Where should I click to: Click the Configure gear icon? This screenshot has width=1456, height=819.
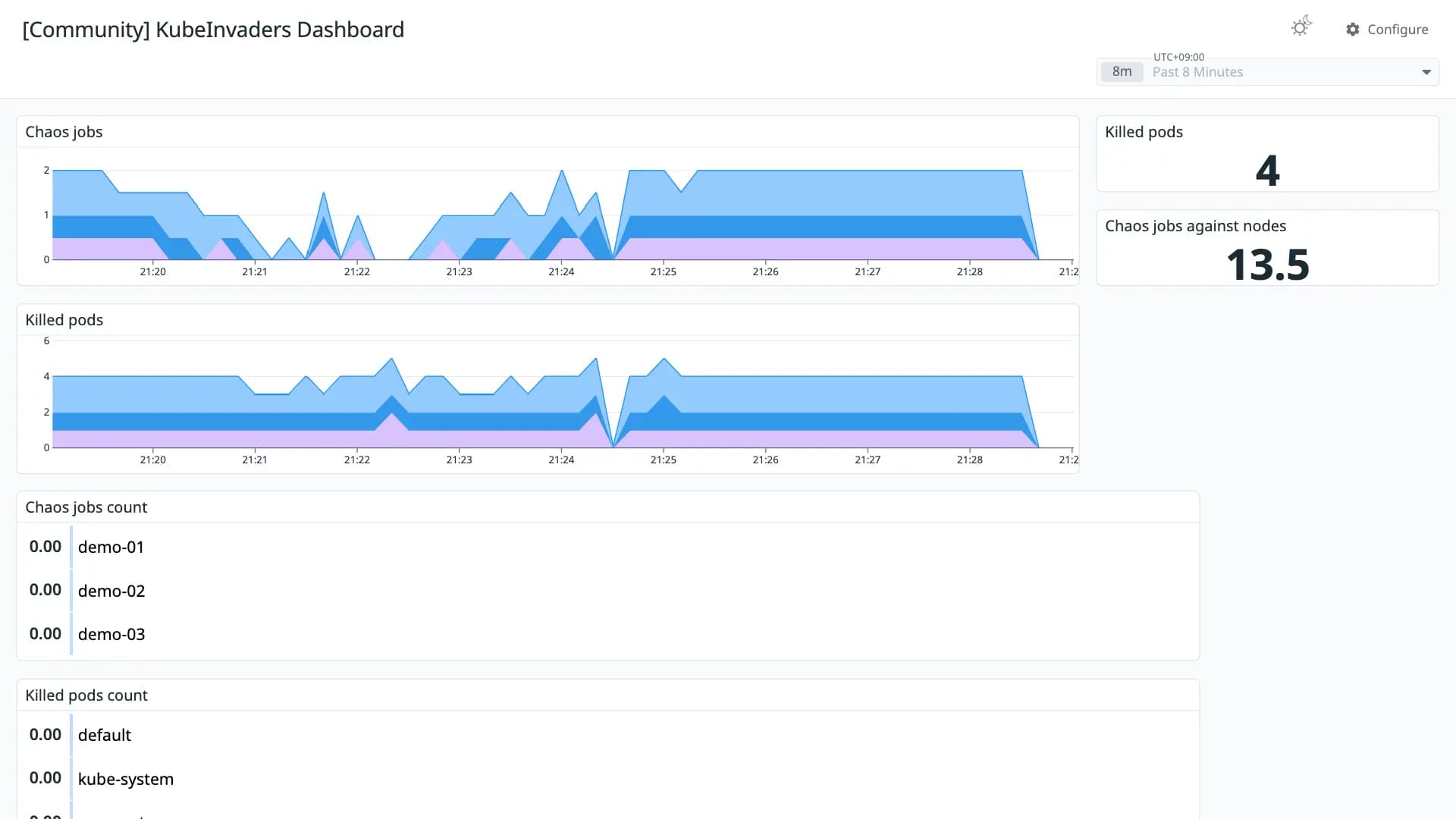point(1353,30)
